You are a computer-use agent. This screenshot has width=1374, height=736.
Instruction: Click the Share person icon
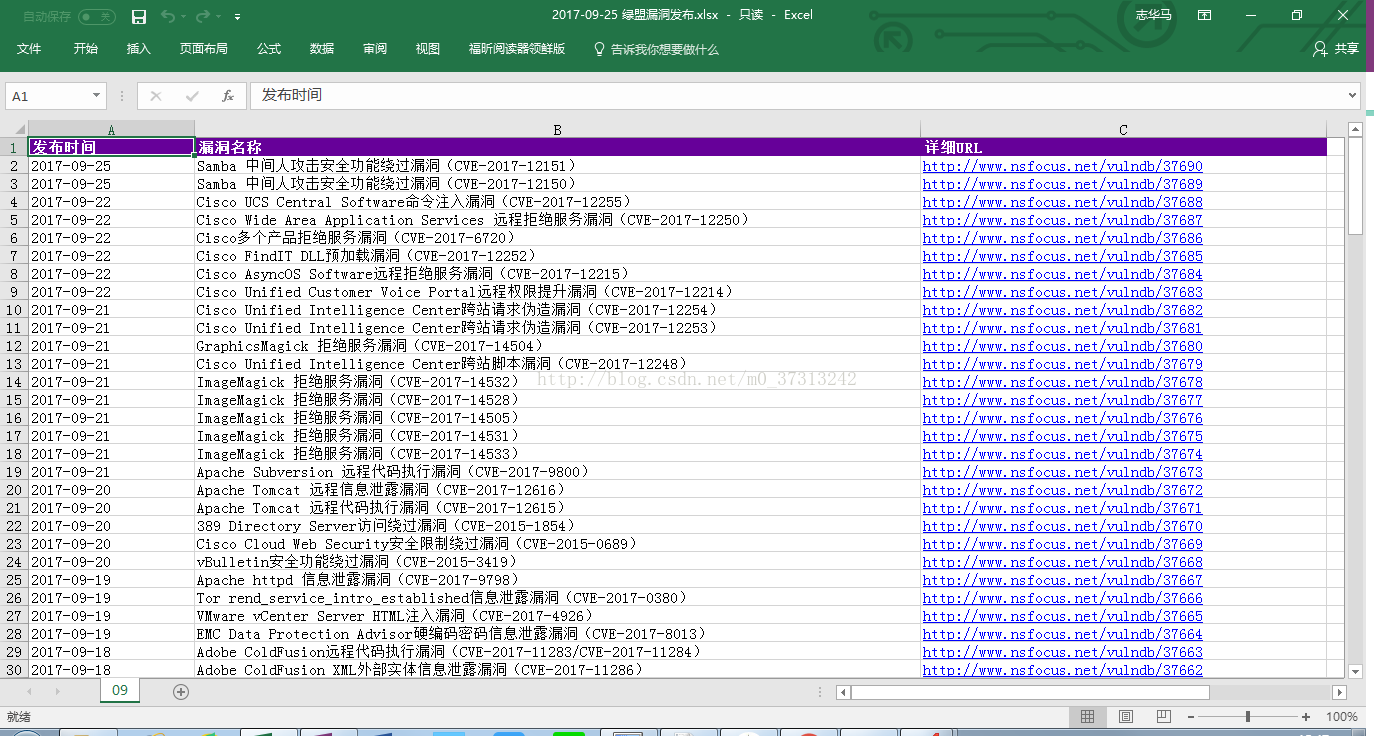(x=1320, y=48)
